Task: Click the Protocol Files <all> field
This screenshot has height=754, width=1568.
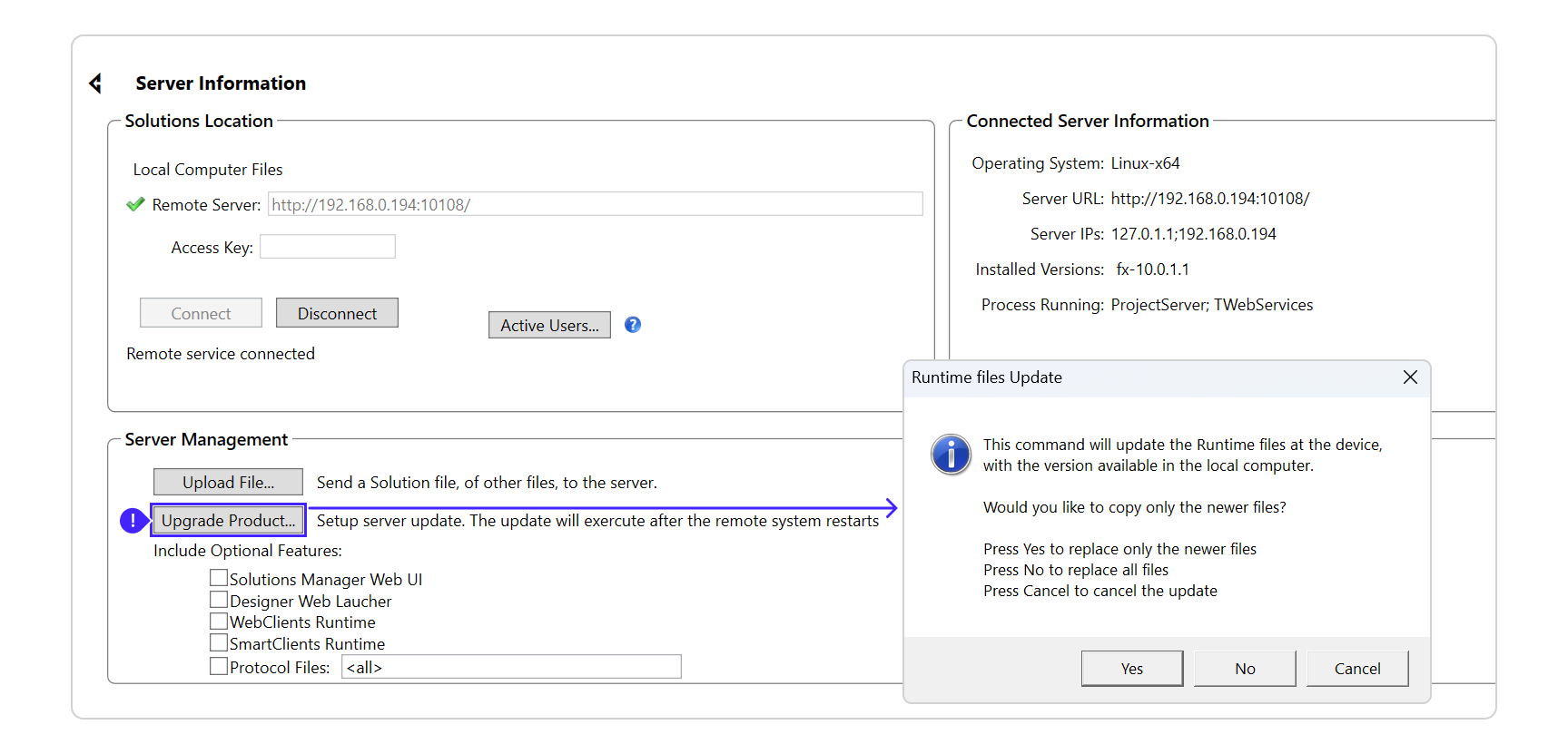Action: pyautogui.click(x=510, y=667)
